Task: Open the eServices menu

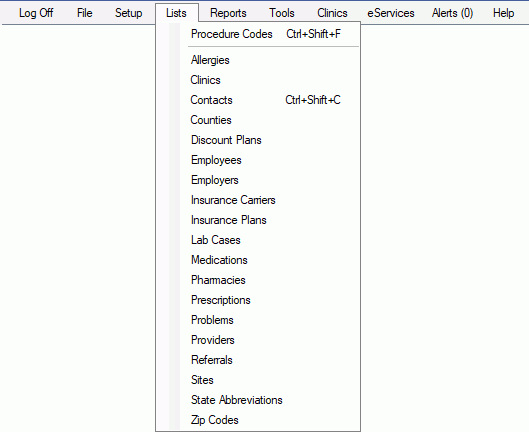Action: pyautogui.click(x=391, y=13)
